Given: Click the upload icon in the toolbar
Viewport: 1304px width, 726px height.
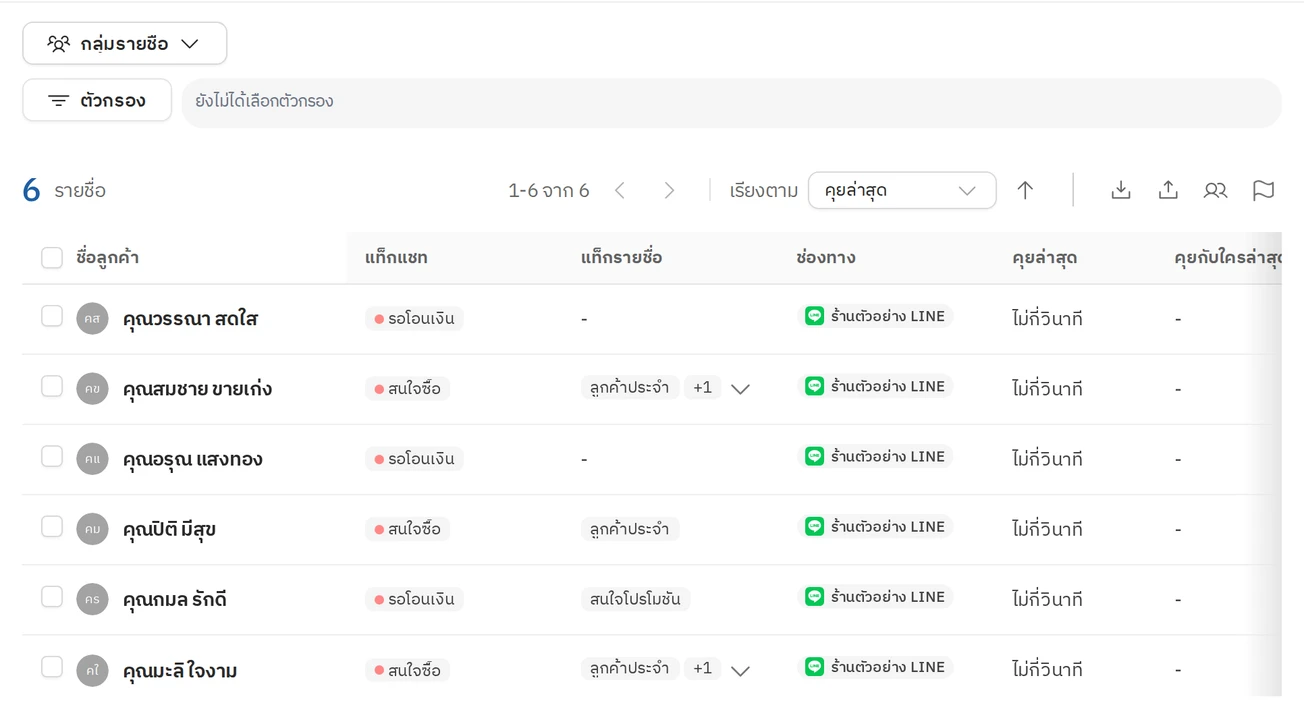Looking at the screenshot, I should (1168, 190).
